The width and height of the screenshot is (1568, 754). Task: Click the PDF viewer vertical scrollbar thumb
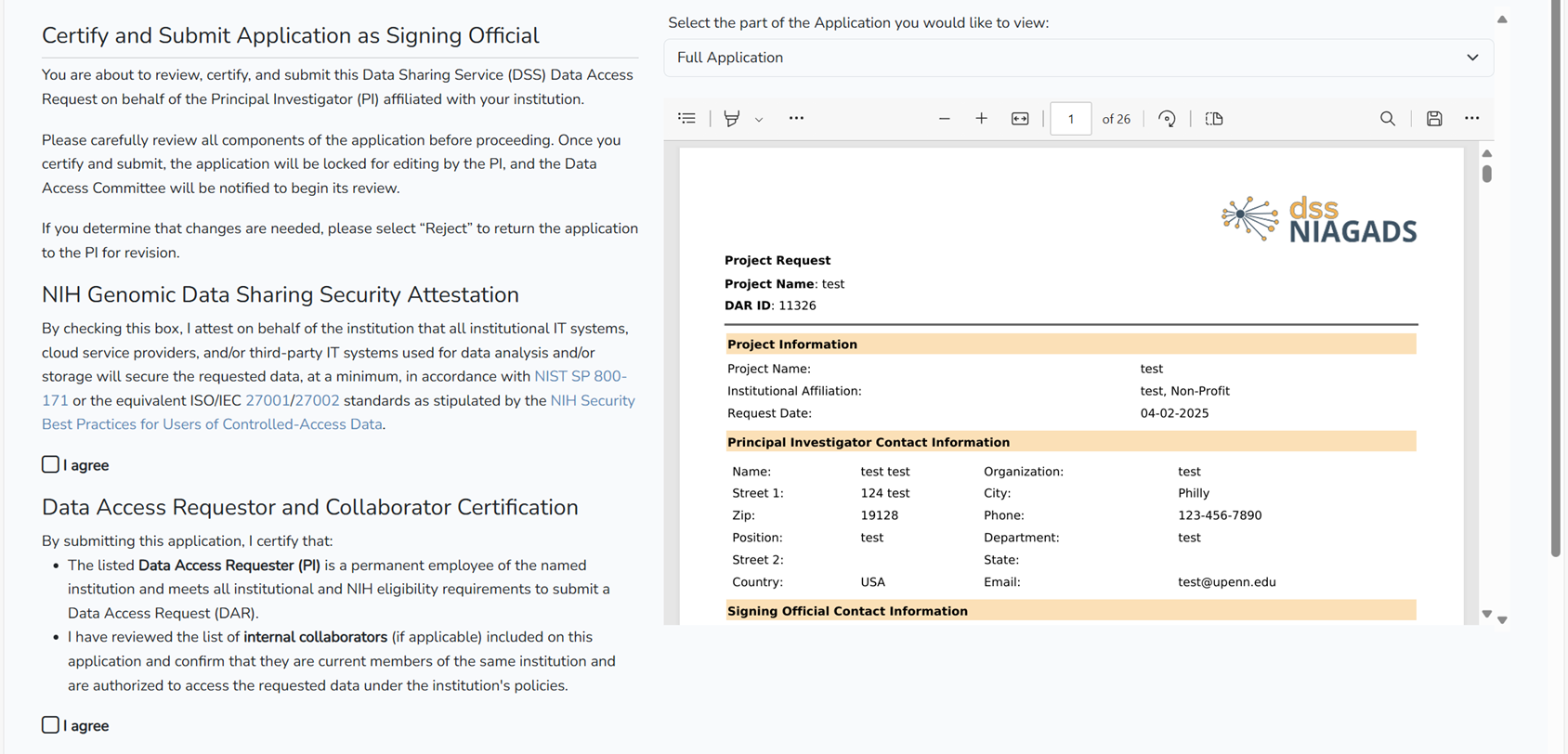[1487, 174]
